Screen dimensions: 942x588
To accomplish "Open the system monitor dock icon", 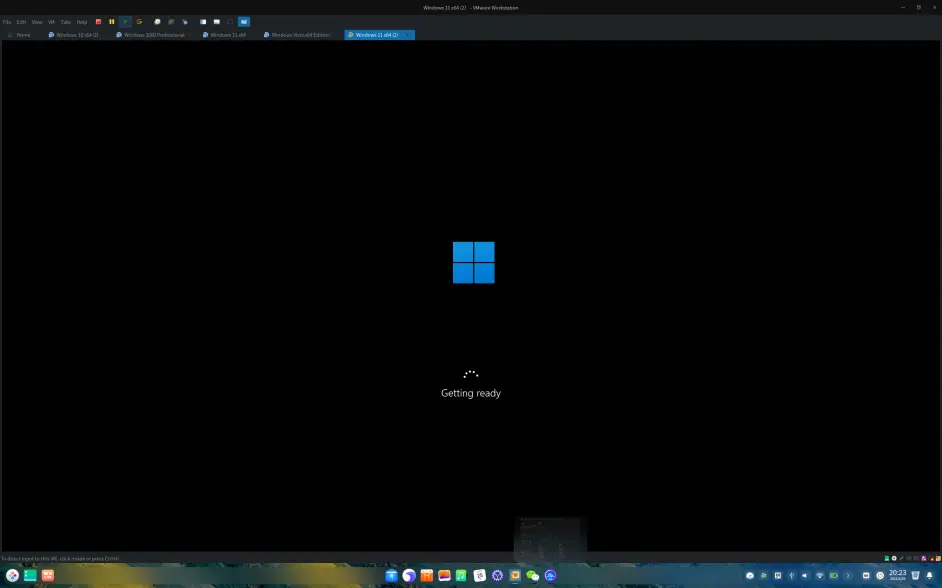I will [x=550, y=576].
